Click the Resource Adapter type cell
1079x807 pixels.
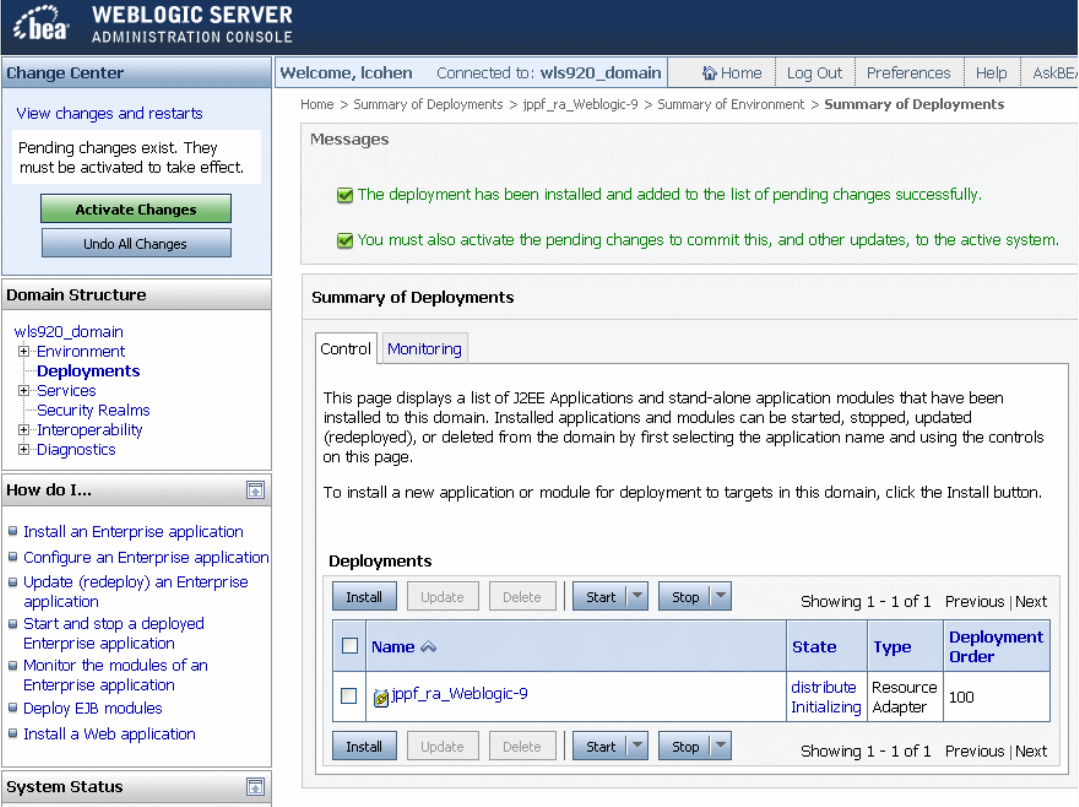[904, 697]
